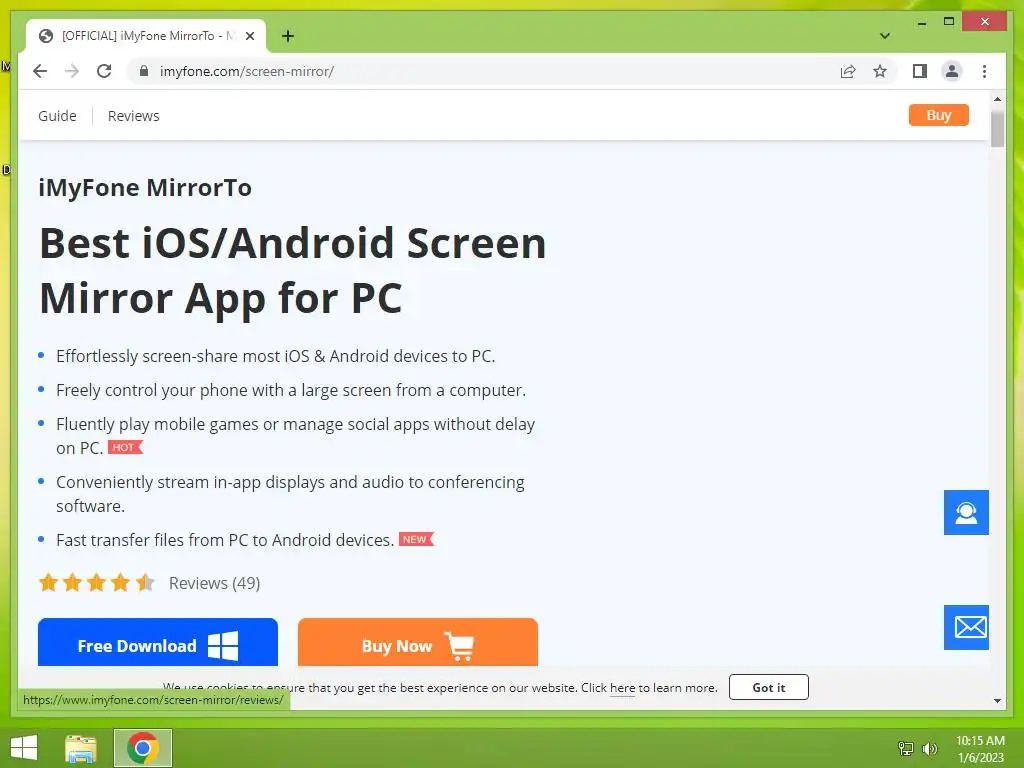1024x768 pixels.
Task: Click 'iMyFone MirrorTo' product title
Action: (145, 188)
